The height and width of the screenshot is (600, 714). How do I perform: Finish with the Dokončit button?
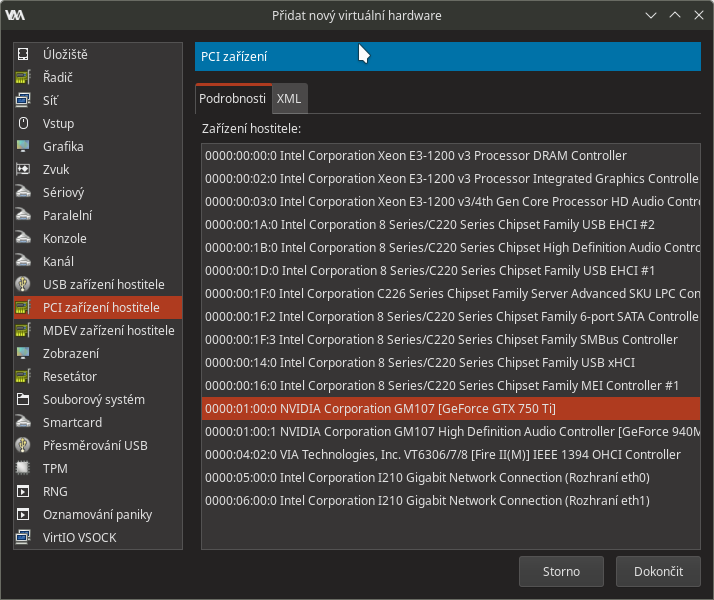tap(658, 571)
